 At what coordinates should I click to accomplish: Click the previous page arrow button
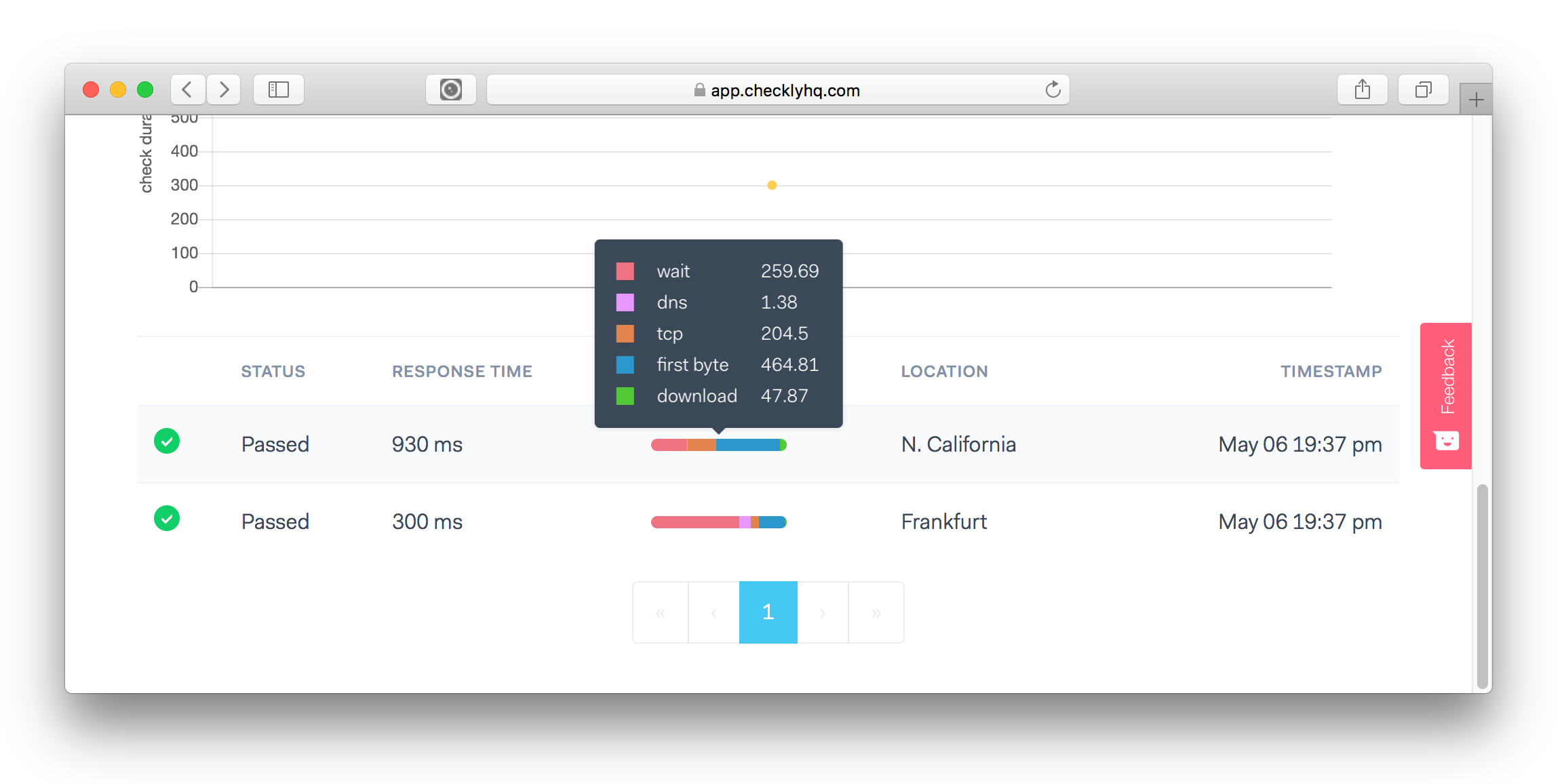pyautogui.click(x=714, y=612)
